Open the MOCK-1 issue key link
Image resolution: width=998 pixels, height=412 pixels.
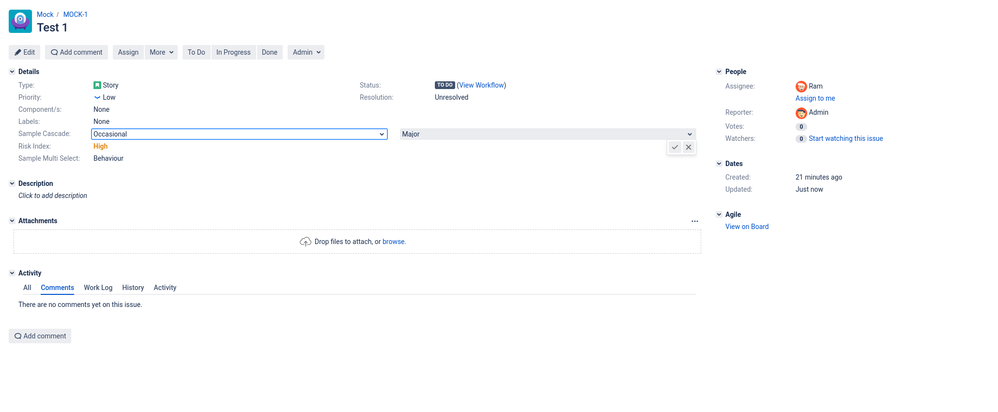76,15
